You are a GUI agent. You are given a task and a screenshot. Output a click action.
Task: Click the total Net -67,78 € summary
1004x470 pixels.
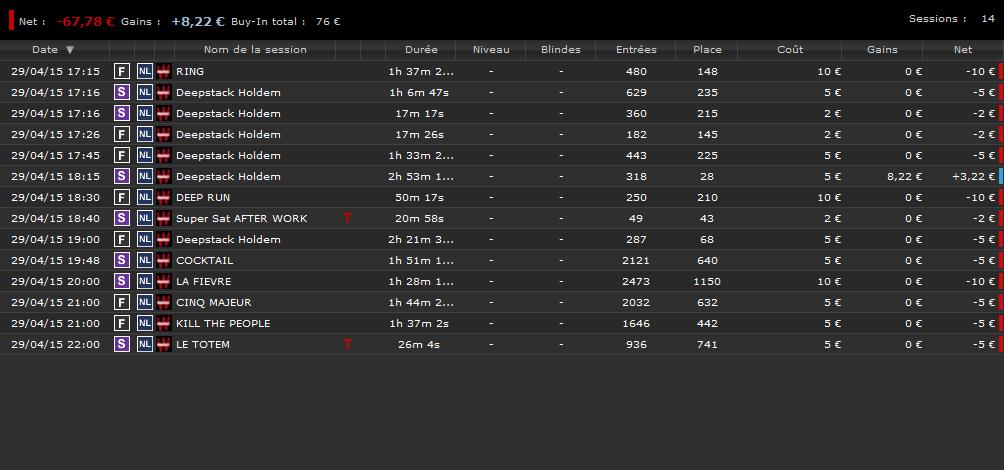click(x=85, y=21)
